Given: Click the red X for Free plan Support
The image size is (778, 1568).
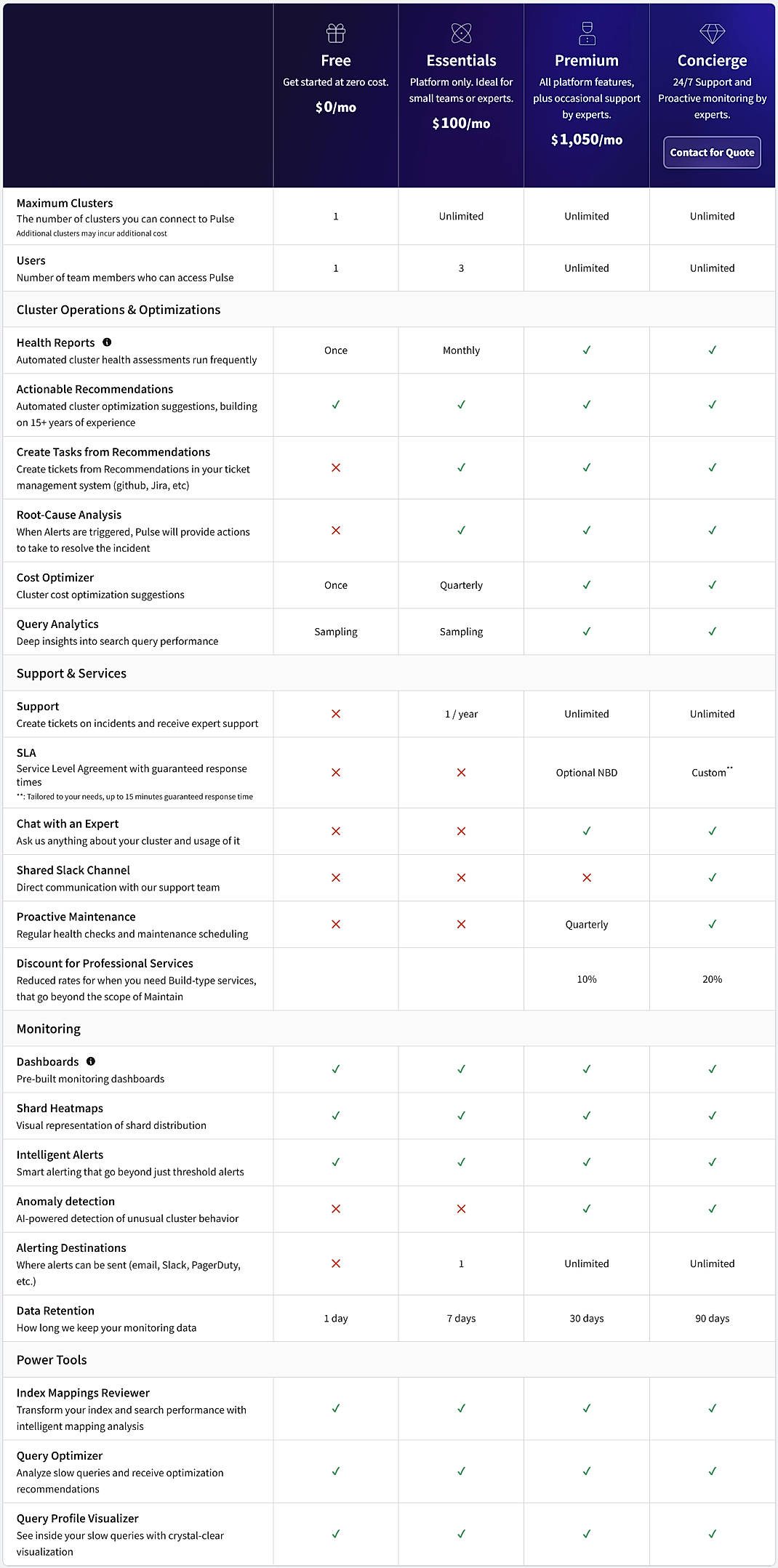Looking at the screenshot, I should point(335,713).
